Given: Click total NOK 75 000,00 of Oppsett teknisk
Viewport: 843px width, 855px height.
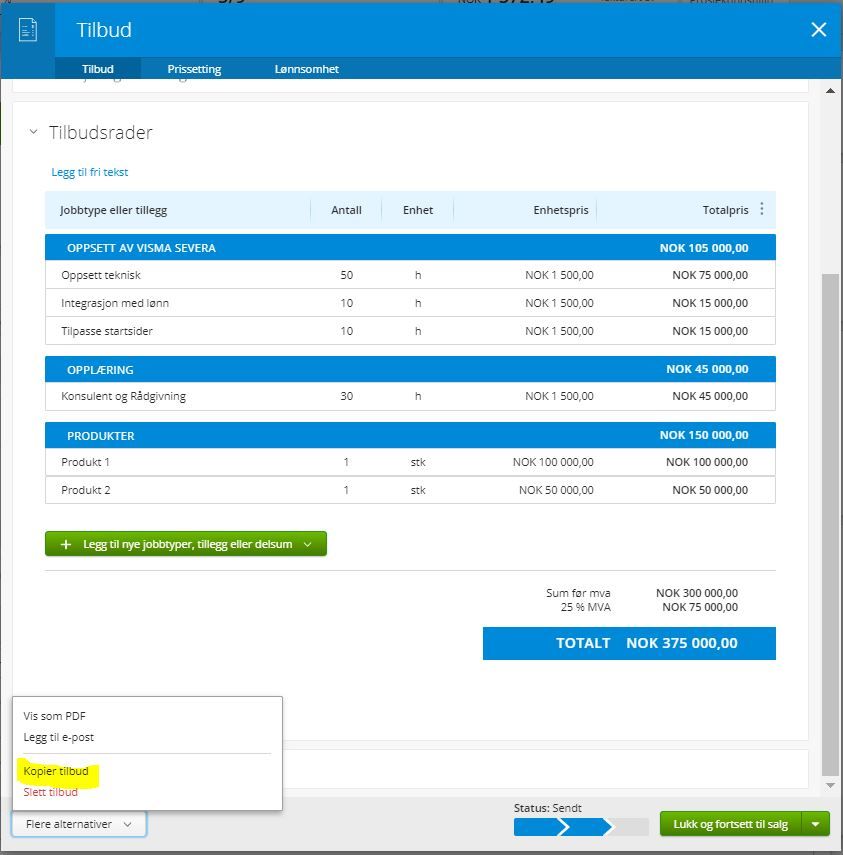Looking at the screenshot, I should point(710,275).
